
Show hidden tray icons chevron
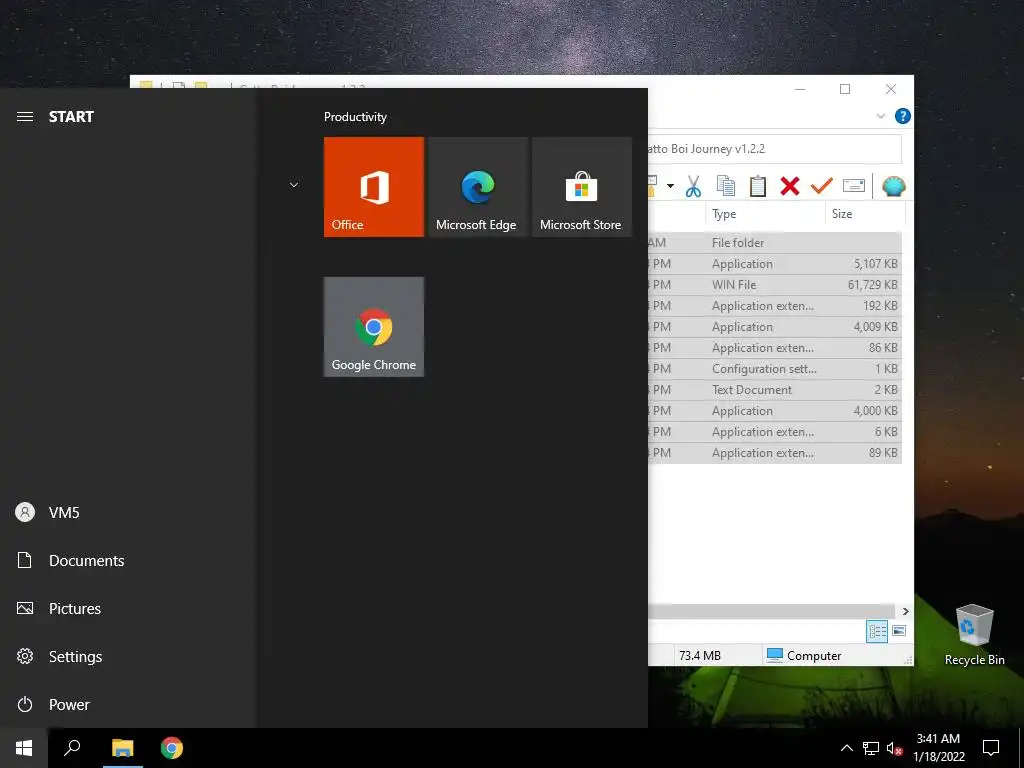pos(846,748)
